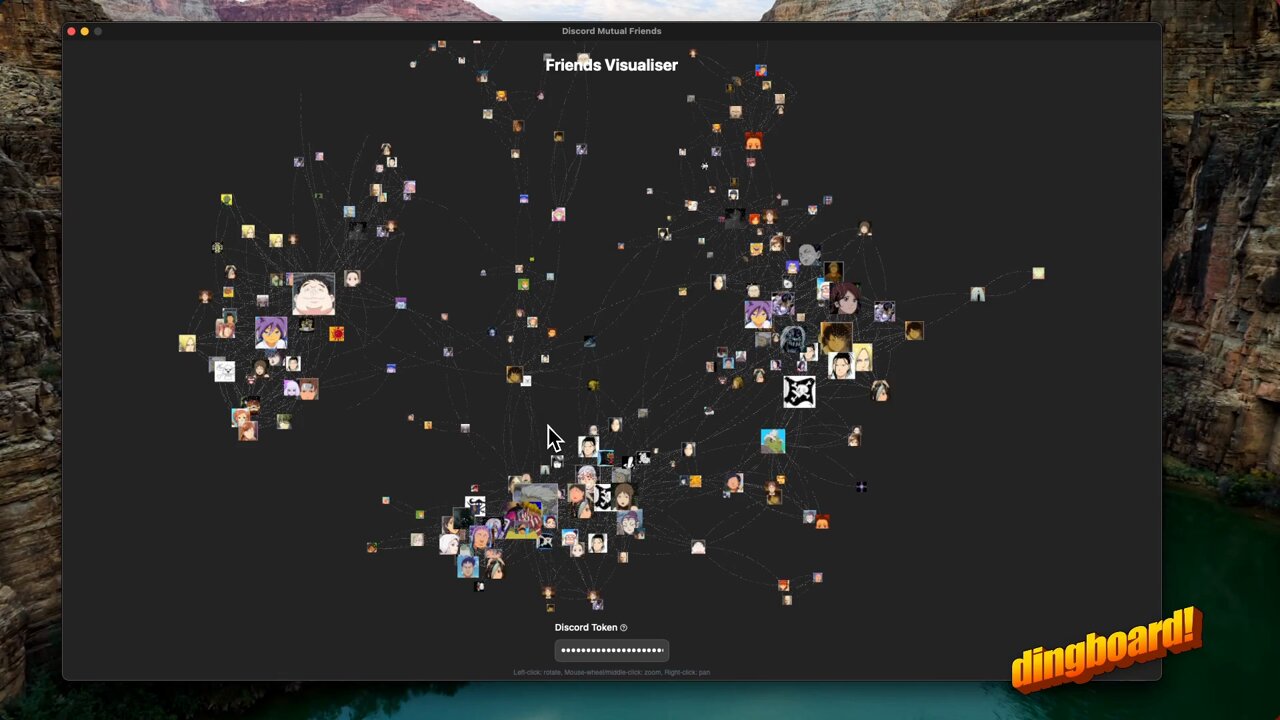
Task: Click the pink-haired avatar in upper center
Action: point(559,214)
